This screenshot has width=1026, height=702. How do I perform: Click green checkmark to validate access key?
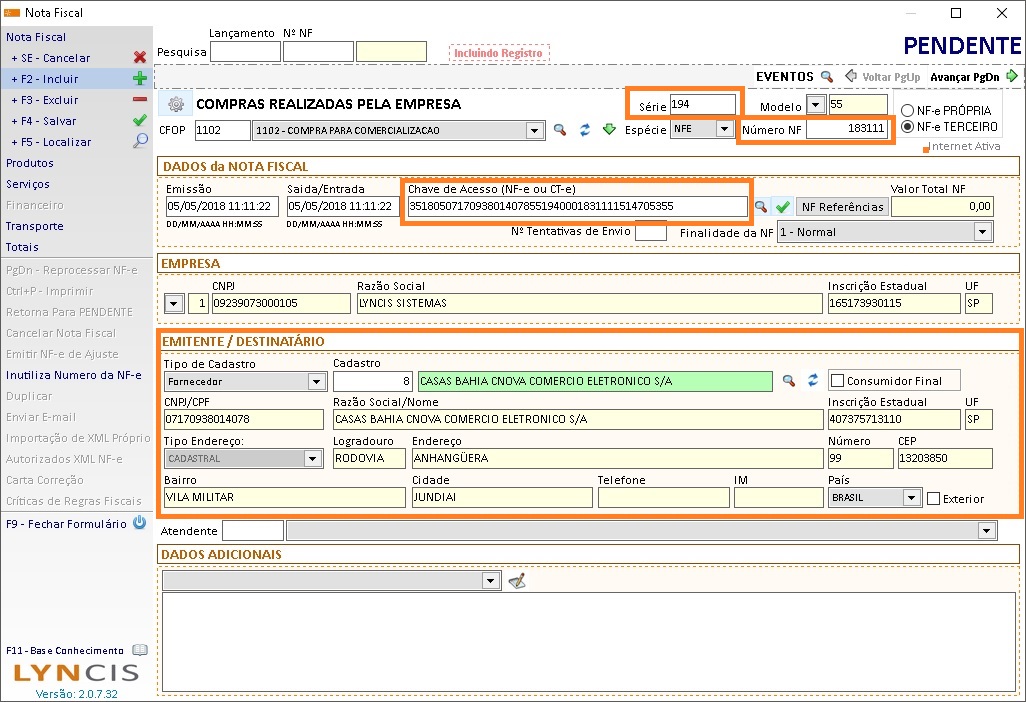click(783, 207)
